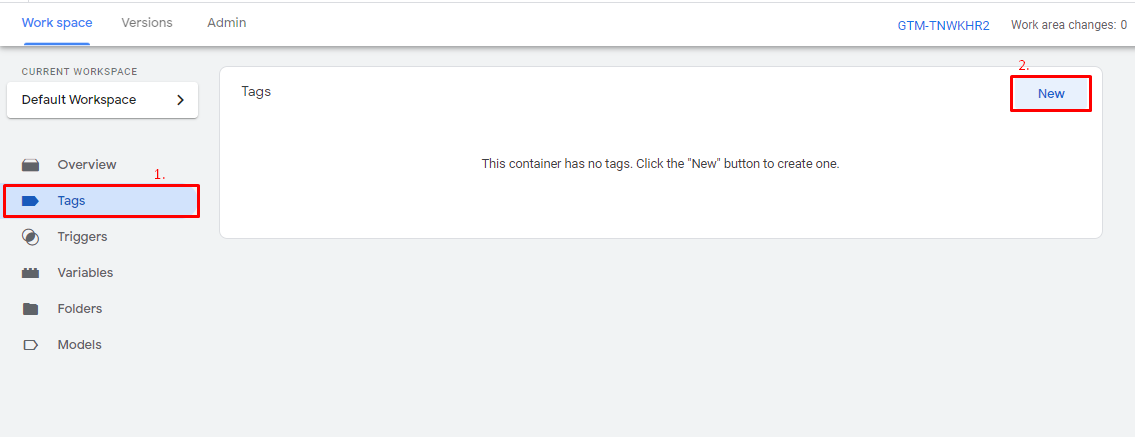
Task: Click the GTM-TNWKHR2 container ID link
Action: (x=943, y=25)
